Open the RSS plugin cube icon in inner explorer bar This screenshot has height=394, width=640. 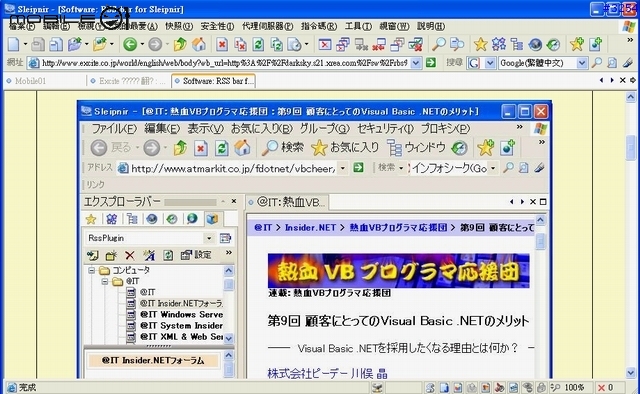coord(211,219)
